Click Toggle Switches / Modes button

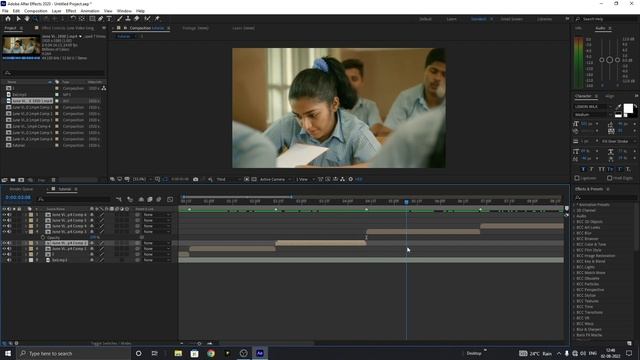111,343
